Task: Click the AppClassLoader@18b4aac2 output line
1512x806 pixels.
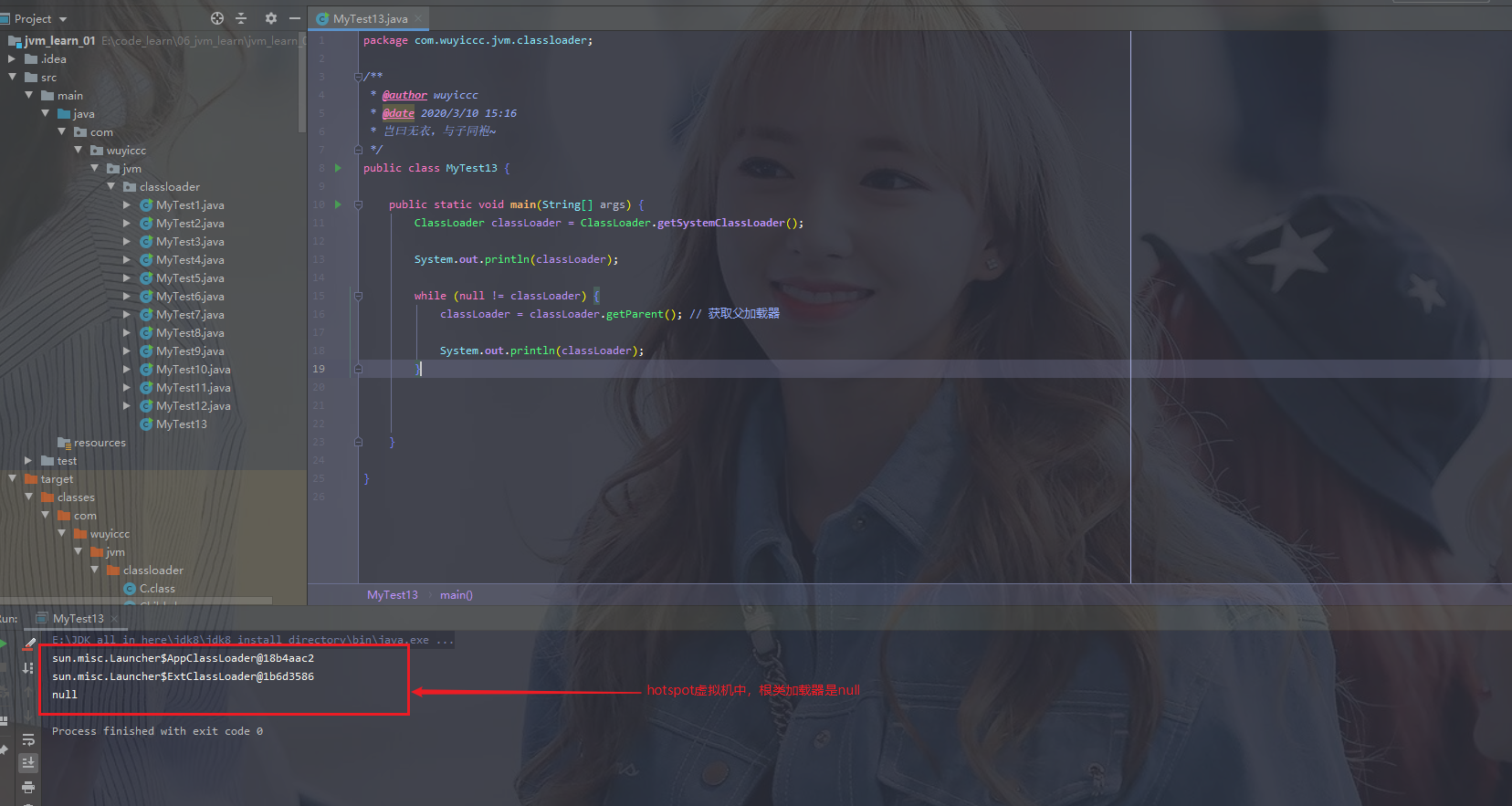Action: [183, 658]
